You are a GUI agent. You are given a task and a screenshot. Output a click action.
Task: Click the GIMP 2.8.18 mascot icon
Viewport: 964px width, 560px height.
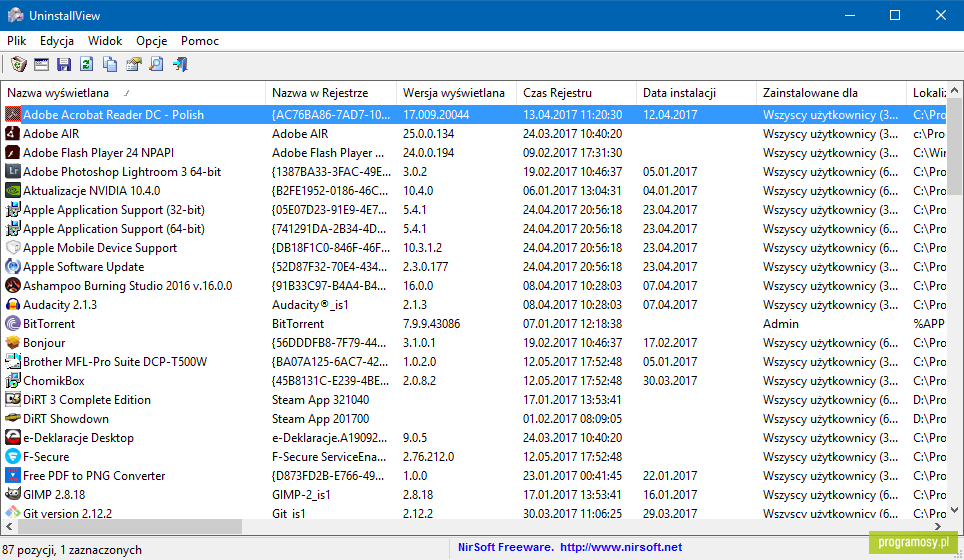(x=12, y=494)
